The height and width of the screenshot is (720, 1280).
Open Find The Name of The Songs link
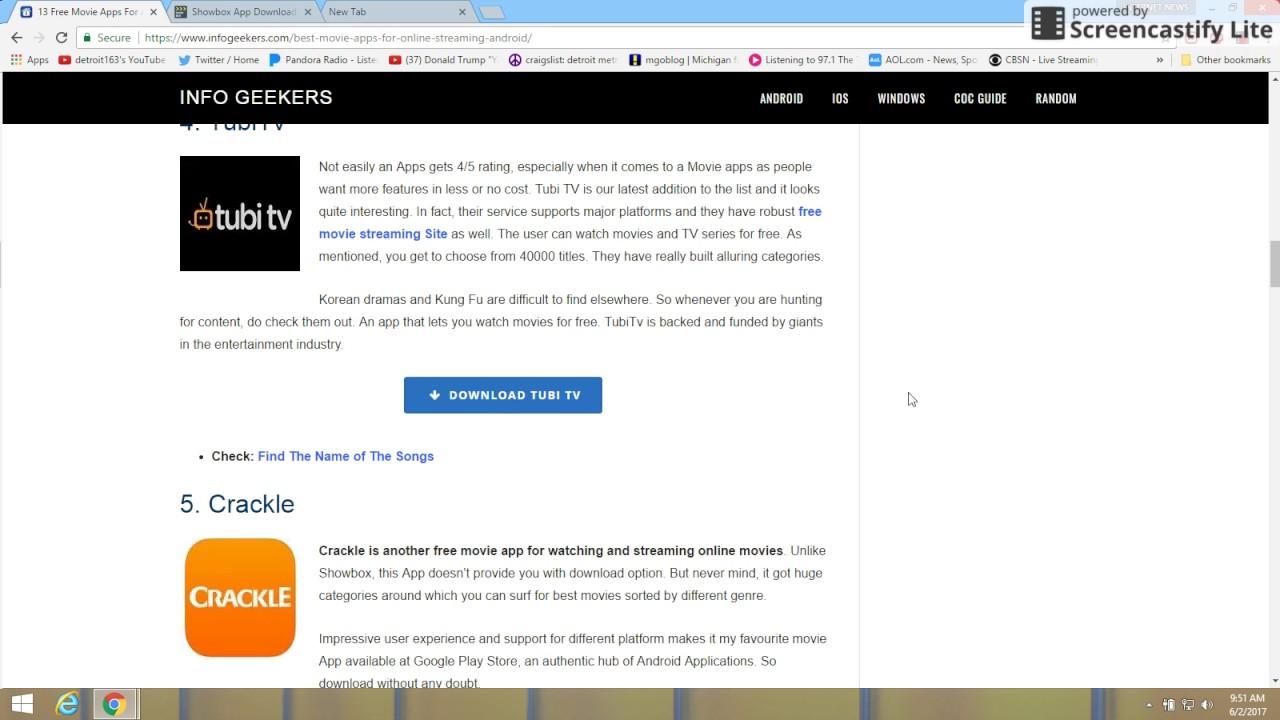(346, 456)
